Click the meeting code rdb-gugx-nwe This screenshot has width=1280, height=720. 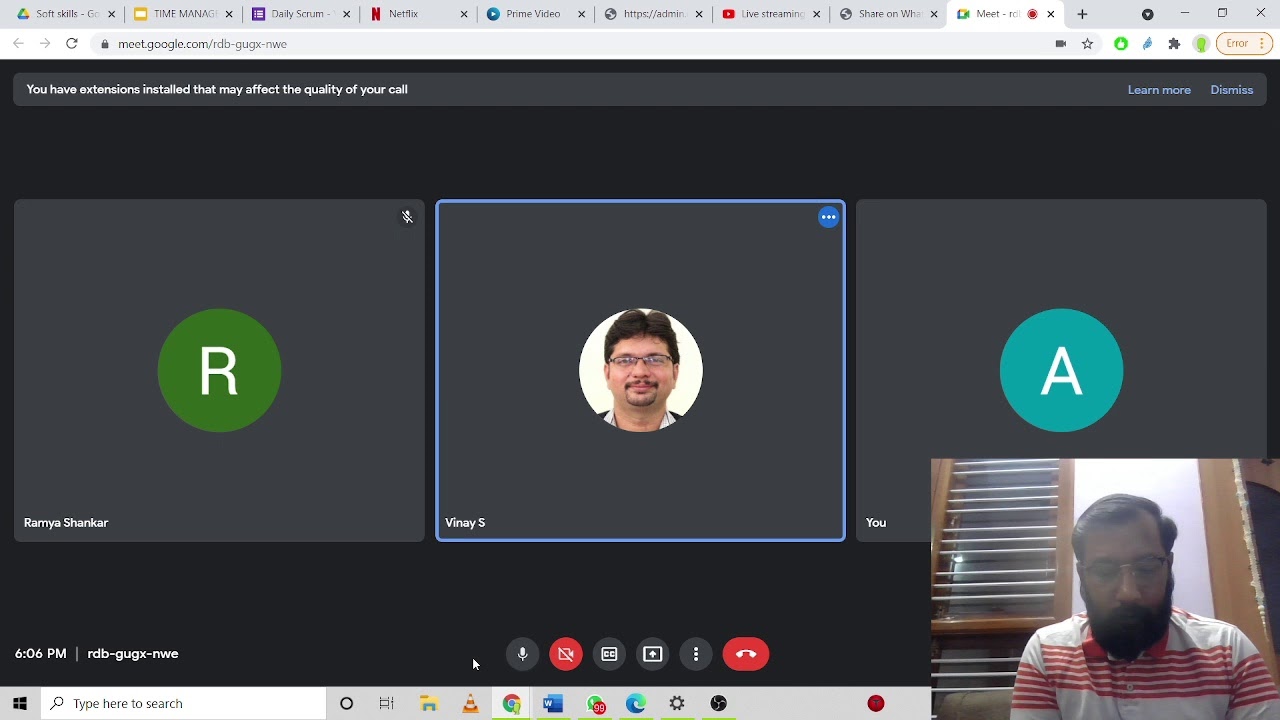pos(133,654)
